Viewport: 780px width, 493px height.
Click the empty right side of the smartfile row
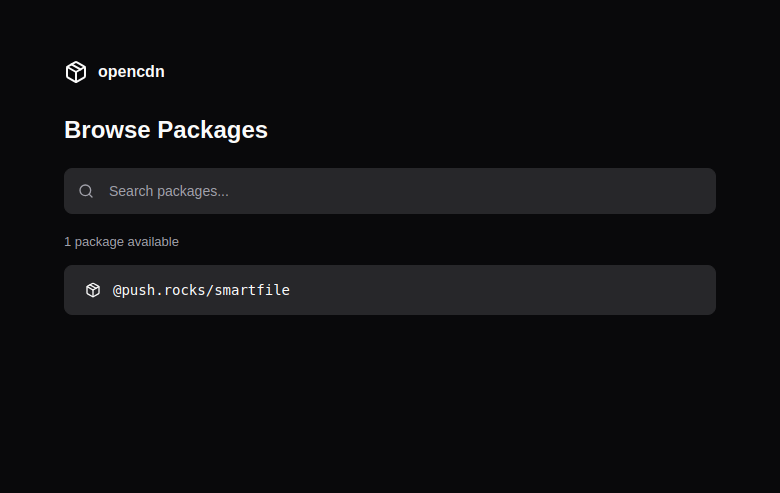click(600, 290)
